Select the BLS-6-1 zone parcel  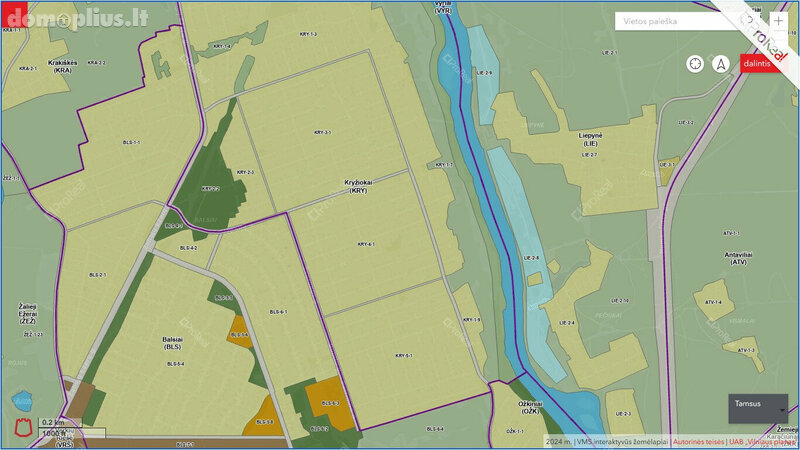point(278,312)
